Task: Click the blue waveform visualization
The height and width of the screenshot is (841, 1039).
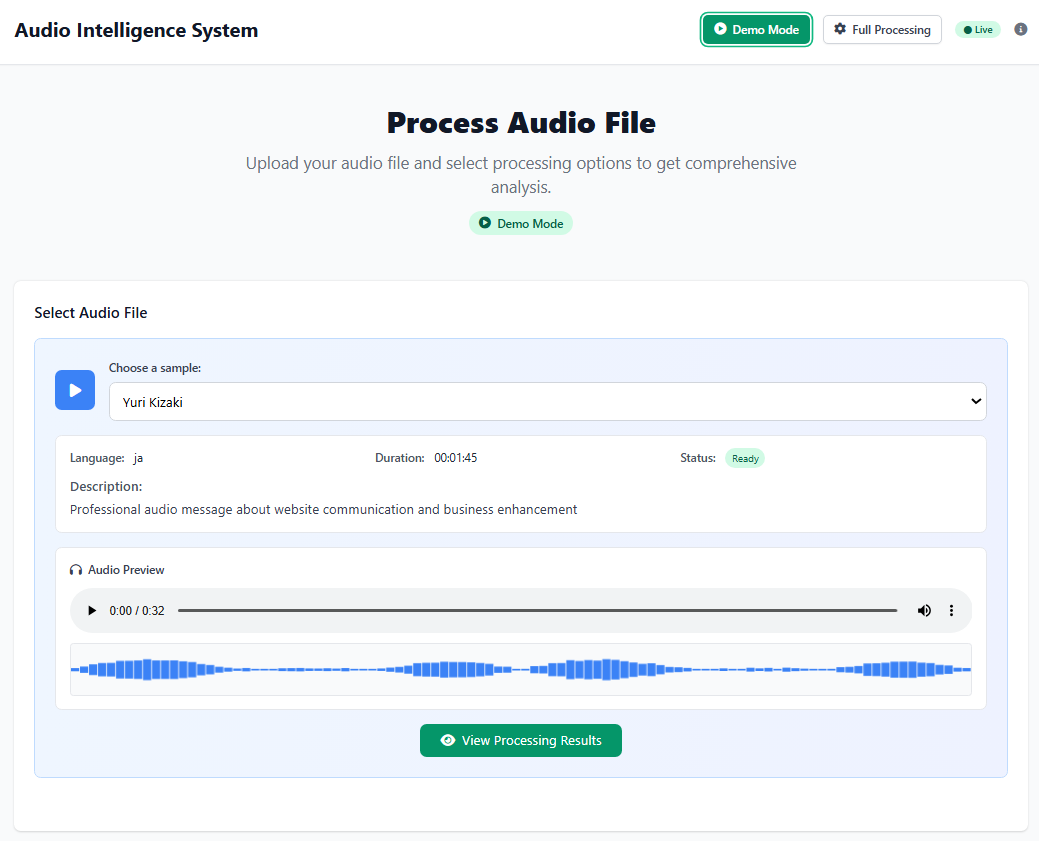Action: pos(520,669)
